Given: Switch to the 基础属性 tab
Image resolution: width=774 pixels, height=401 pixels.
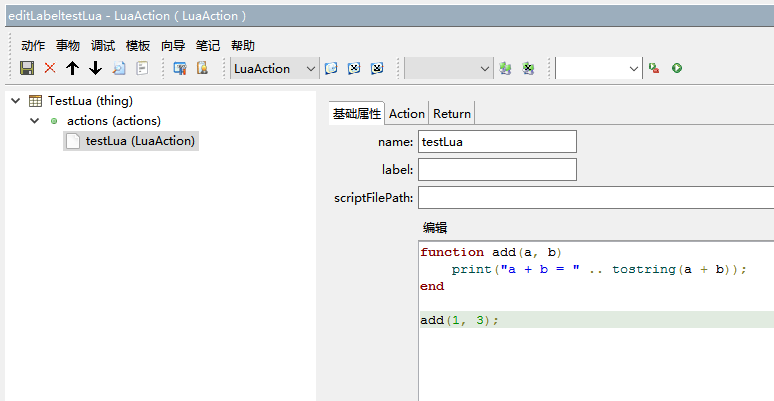Looking at the screenshot, I should (357, 114).
